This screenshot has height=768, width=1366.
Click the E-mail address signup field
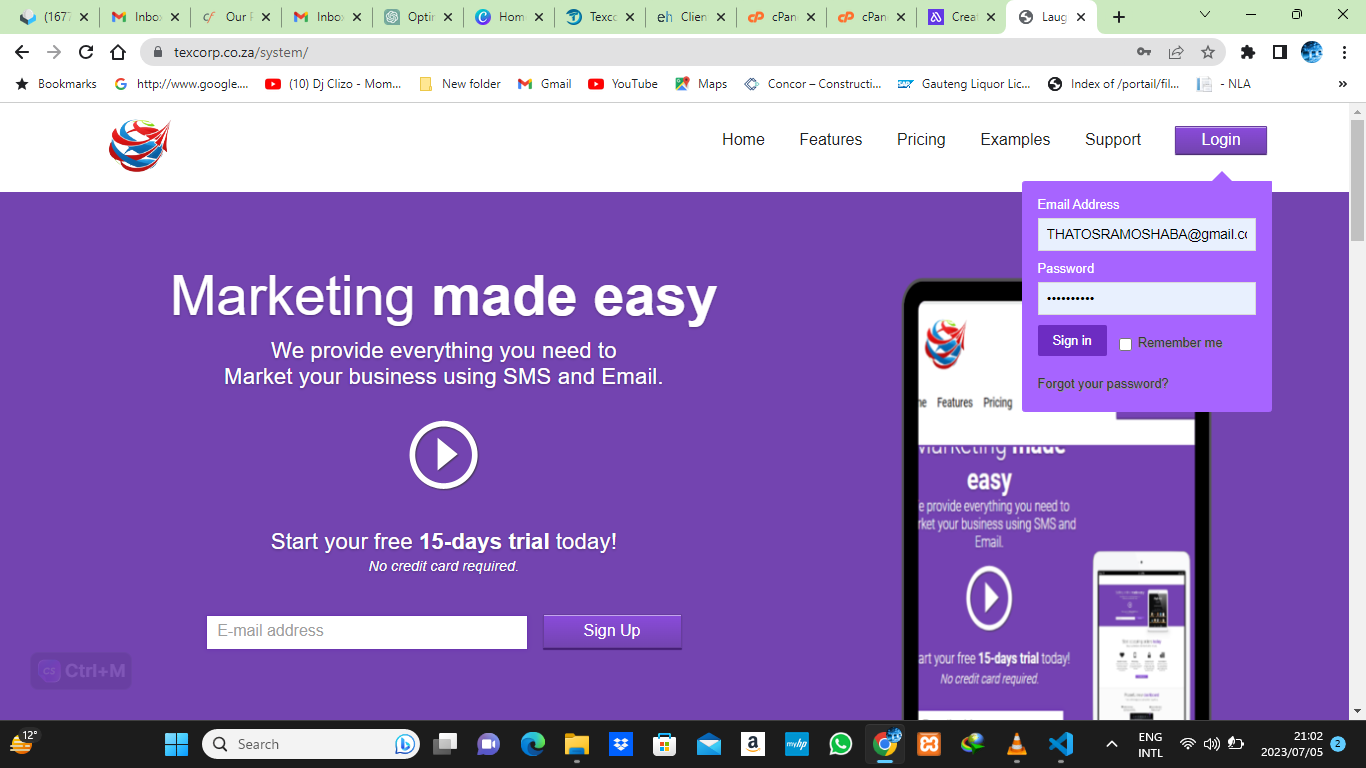point(366,632)
